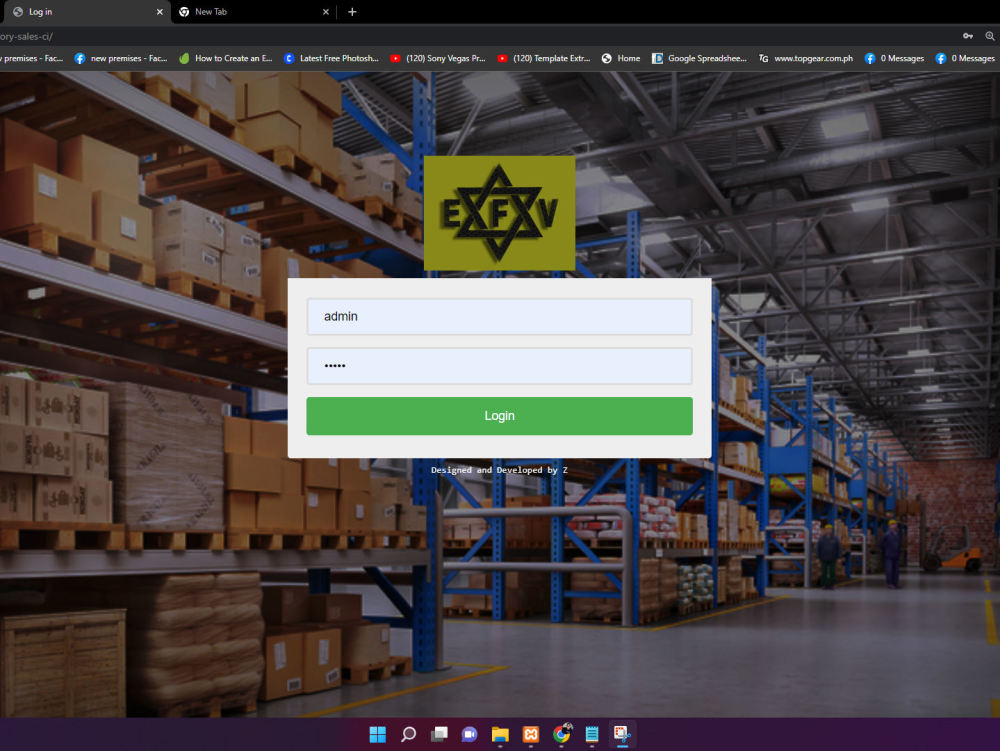Viewport: 1000px width, 751px height.
Task: Open the 'Latest Free Photosh...' bookmark
Action: click(331, 58)
